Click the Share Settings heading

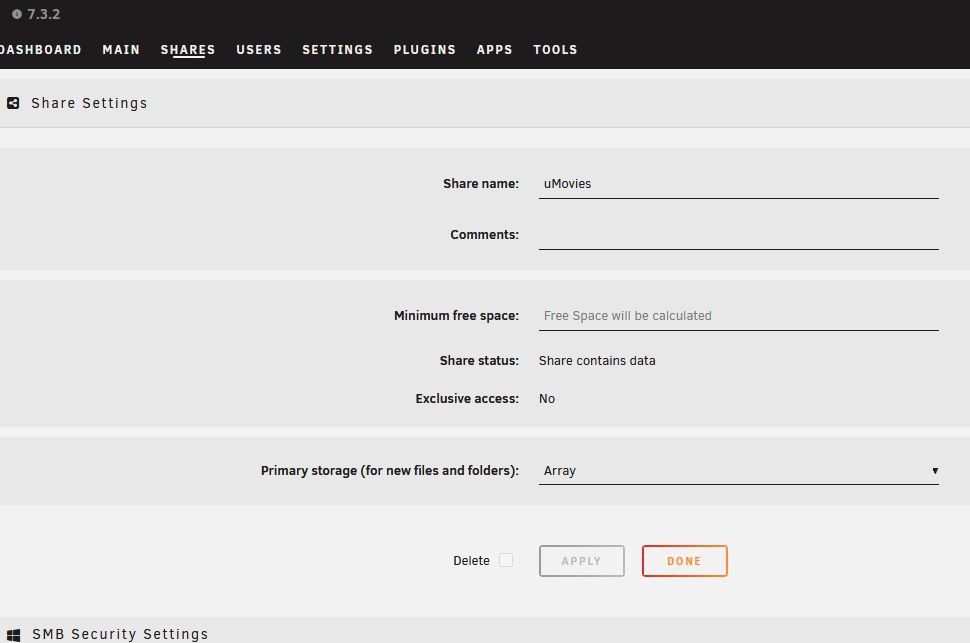[90, 103]
